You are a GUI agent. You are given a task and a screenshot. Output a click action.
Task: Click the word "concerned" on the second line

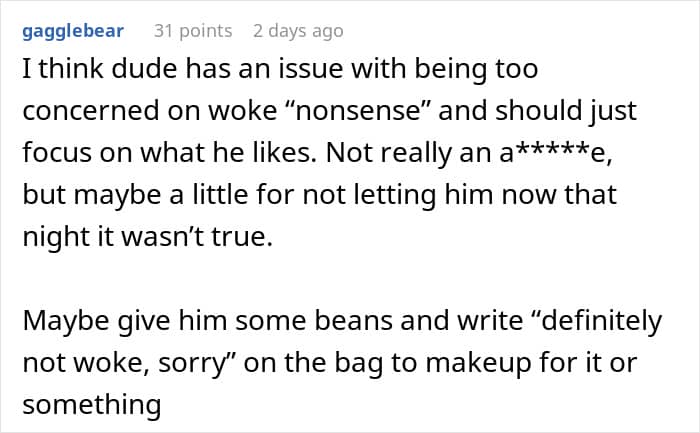[91, 111]
